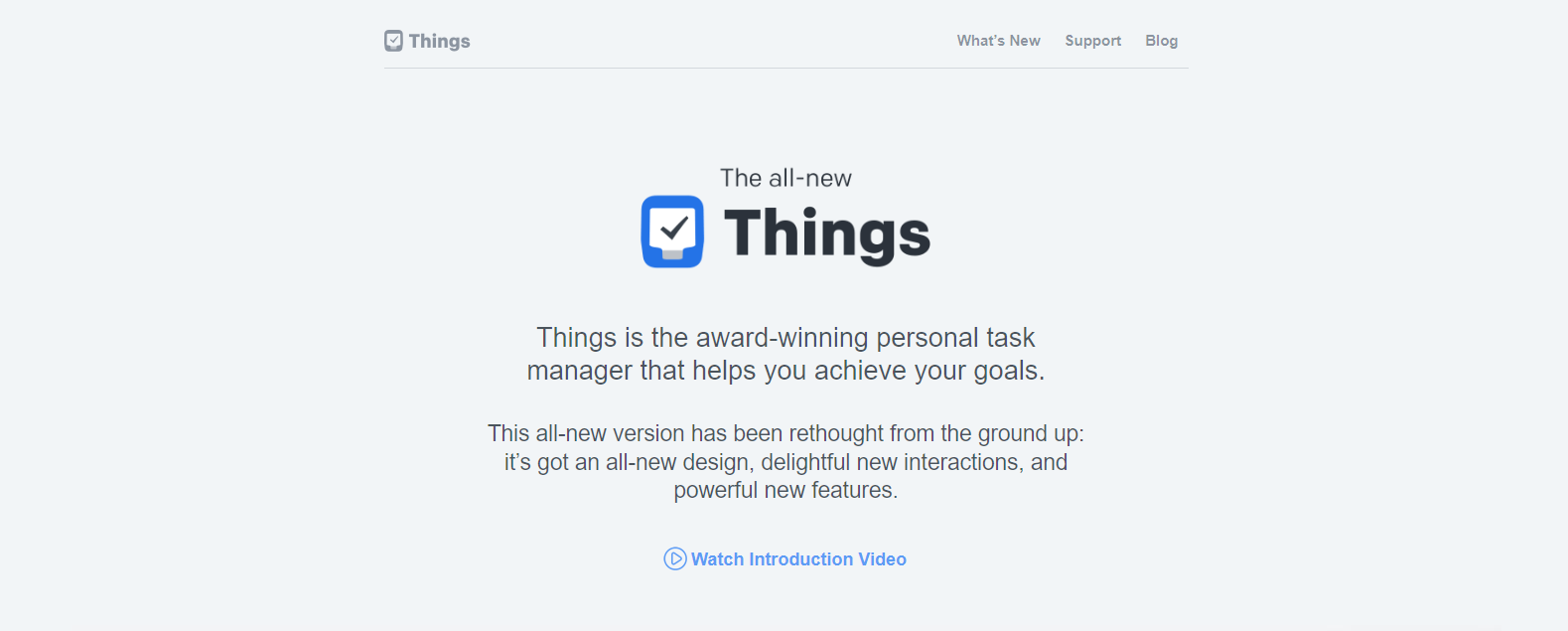
Task: Click the text "powerful new features."
Action: tap(785, 490)
